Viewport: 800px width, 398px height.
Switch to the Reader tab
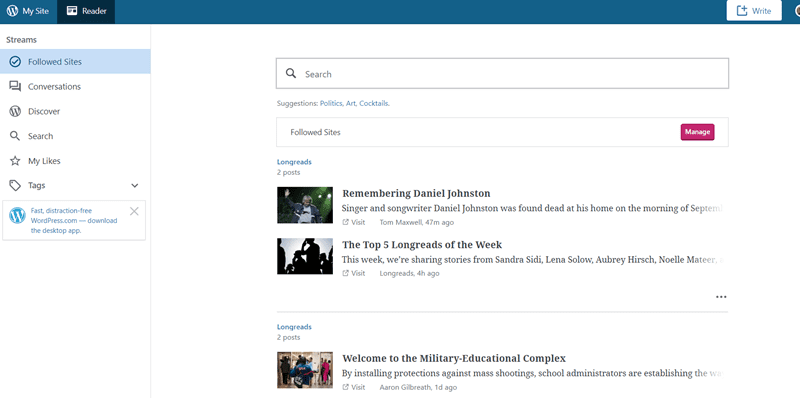(86, 11)
